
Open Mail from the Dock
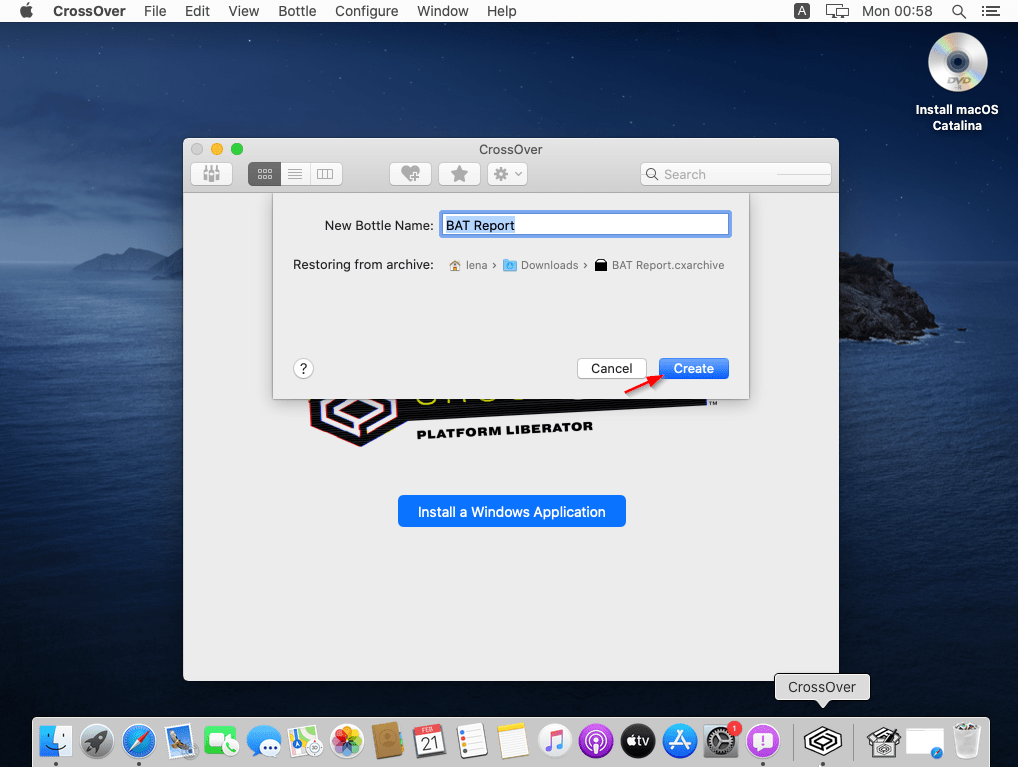(x=180, y=741)
